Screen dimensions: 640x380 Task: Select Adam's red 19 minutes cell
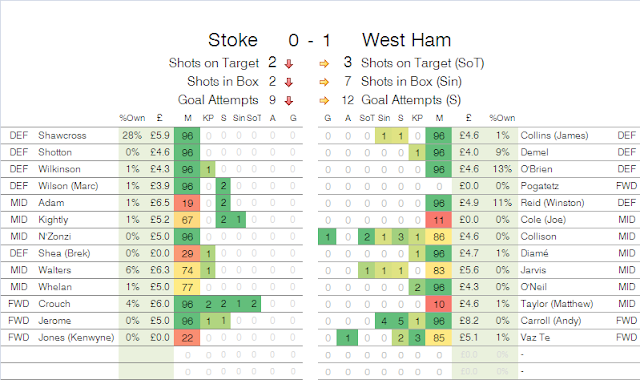tap(187, 203)
